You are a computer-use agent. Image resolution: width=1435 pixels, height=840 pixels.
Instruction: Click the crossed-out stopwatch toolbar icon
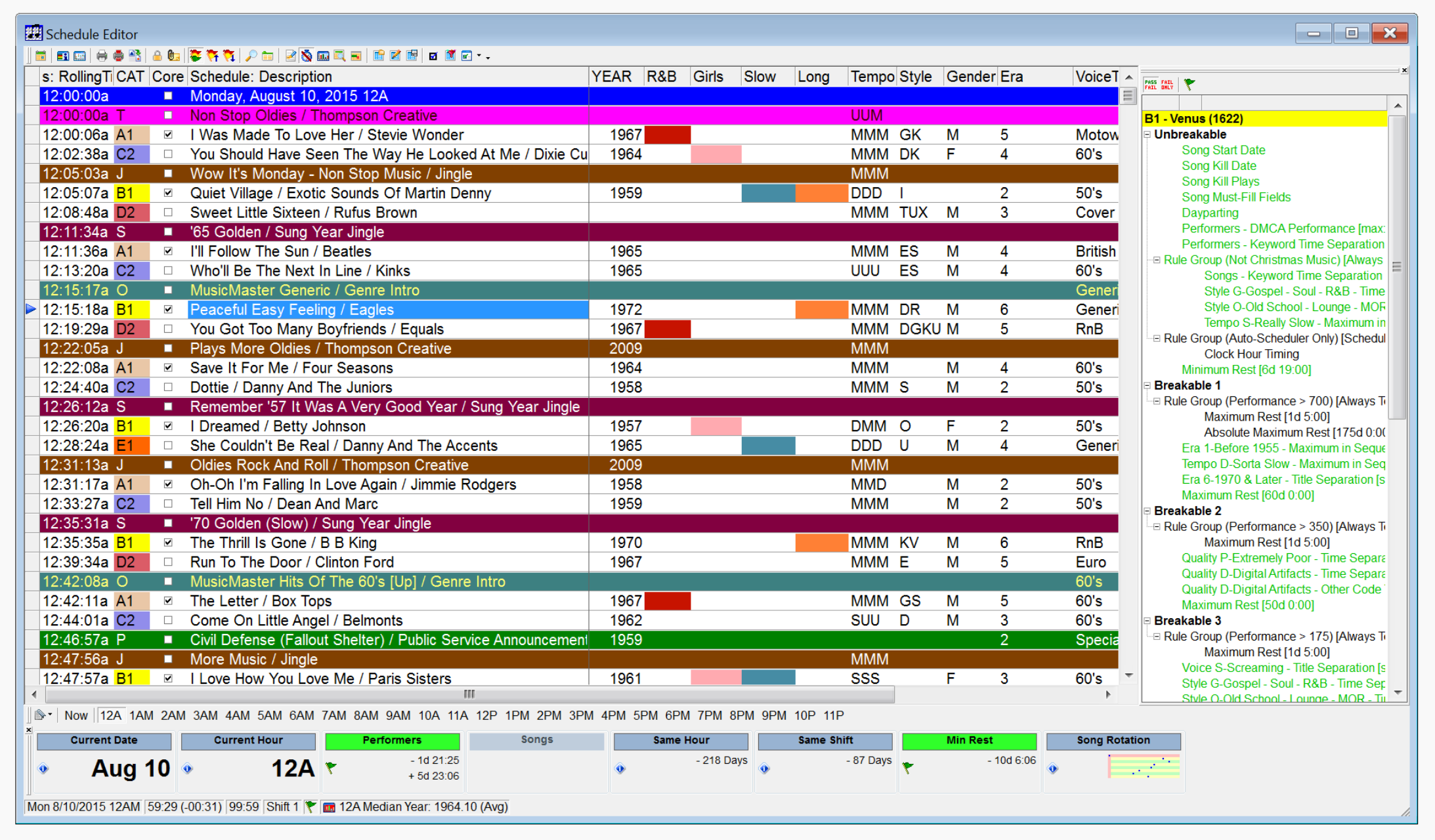click(x=307, y=56)
